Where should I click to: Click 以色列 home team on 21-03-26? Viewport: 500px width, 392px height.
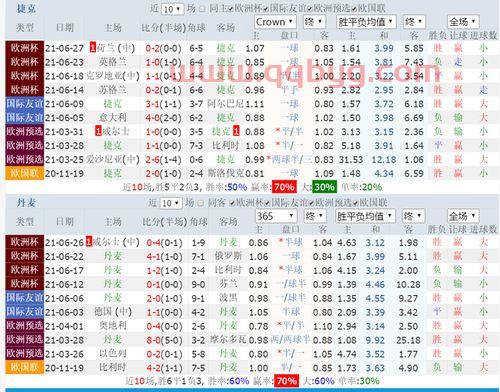click(113, 353)
